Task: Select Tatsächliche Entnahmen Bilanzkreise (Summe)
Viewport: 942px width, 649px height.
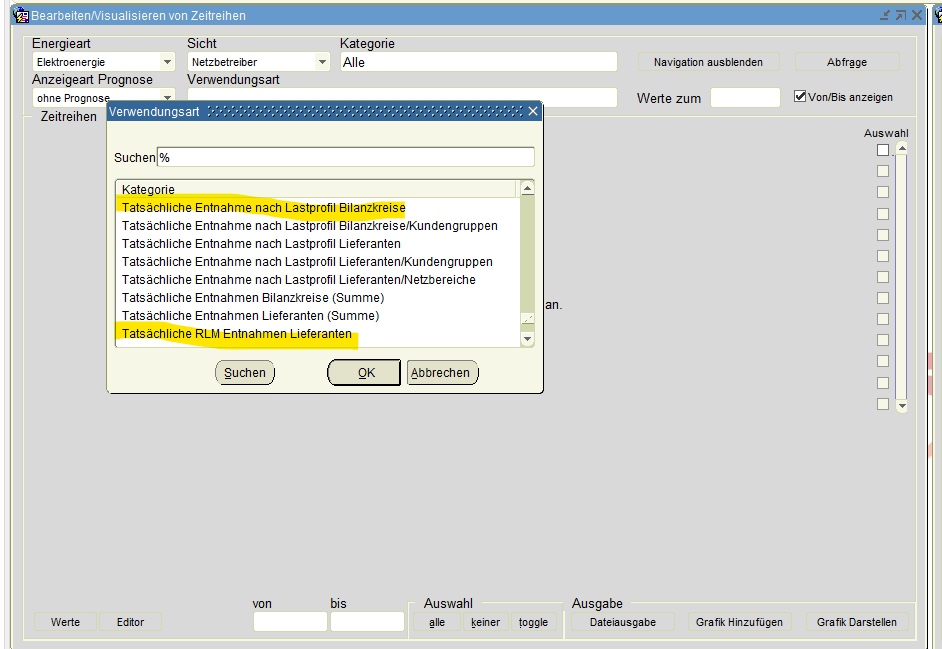Action: [253, 298]
